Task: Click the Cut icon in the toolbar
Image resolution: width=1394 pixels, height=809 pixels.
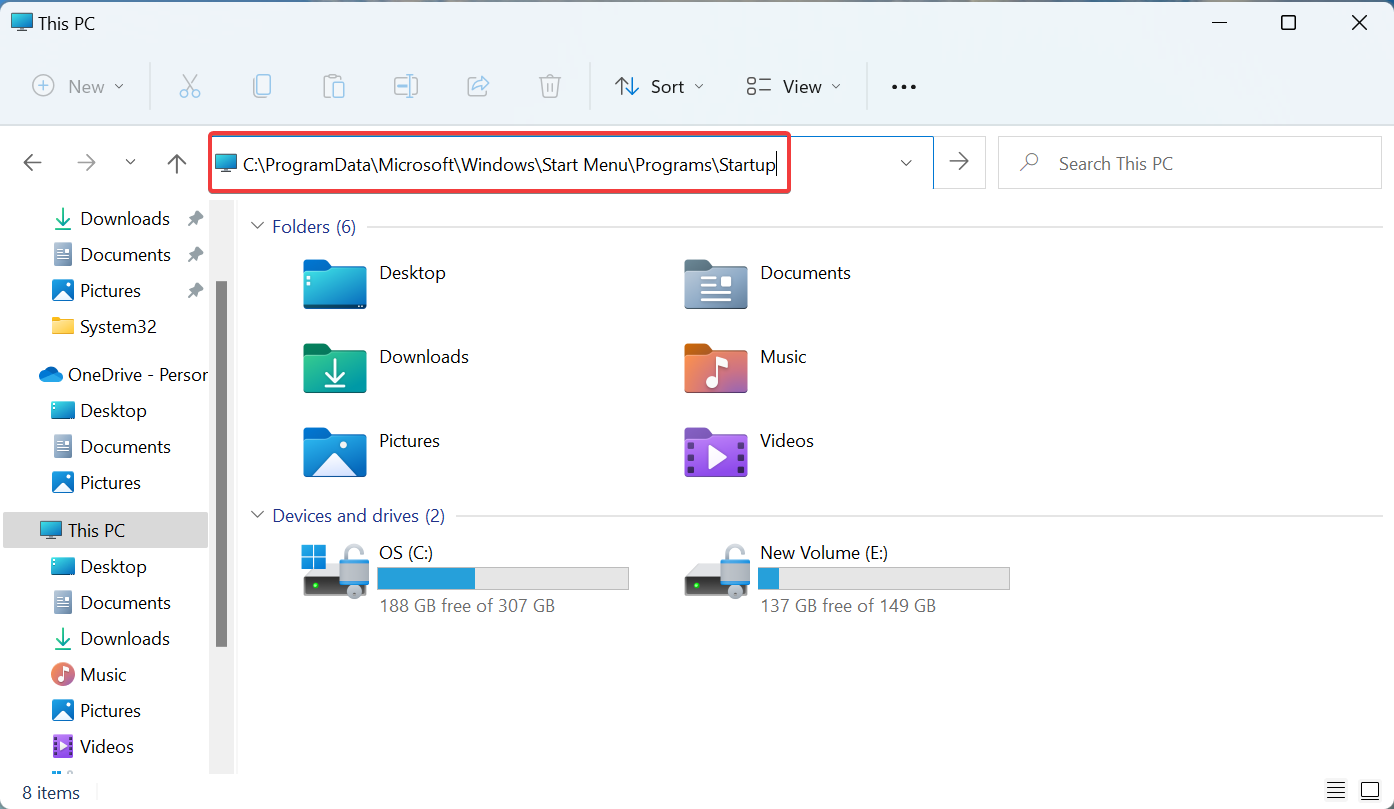Action: [x=190, y=86]
